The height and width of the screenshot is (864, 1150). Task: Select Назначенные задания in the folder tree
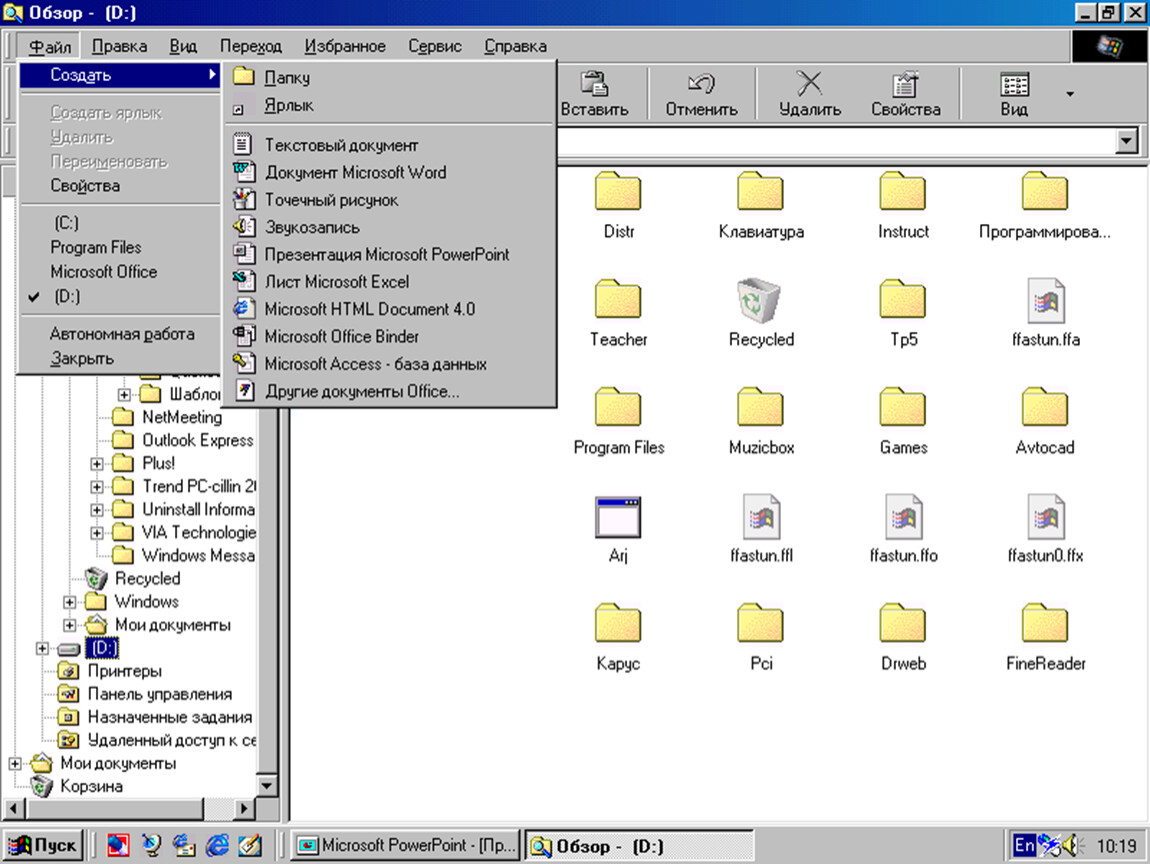(x=170, y=717)
